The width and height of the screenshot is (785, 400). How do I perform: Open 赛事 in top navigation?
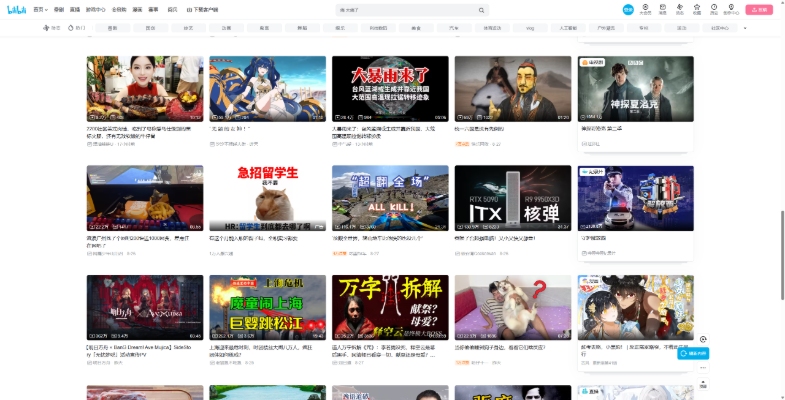click(x=153, y=10)
